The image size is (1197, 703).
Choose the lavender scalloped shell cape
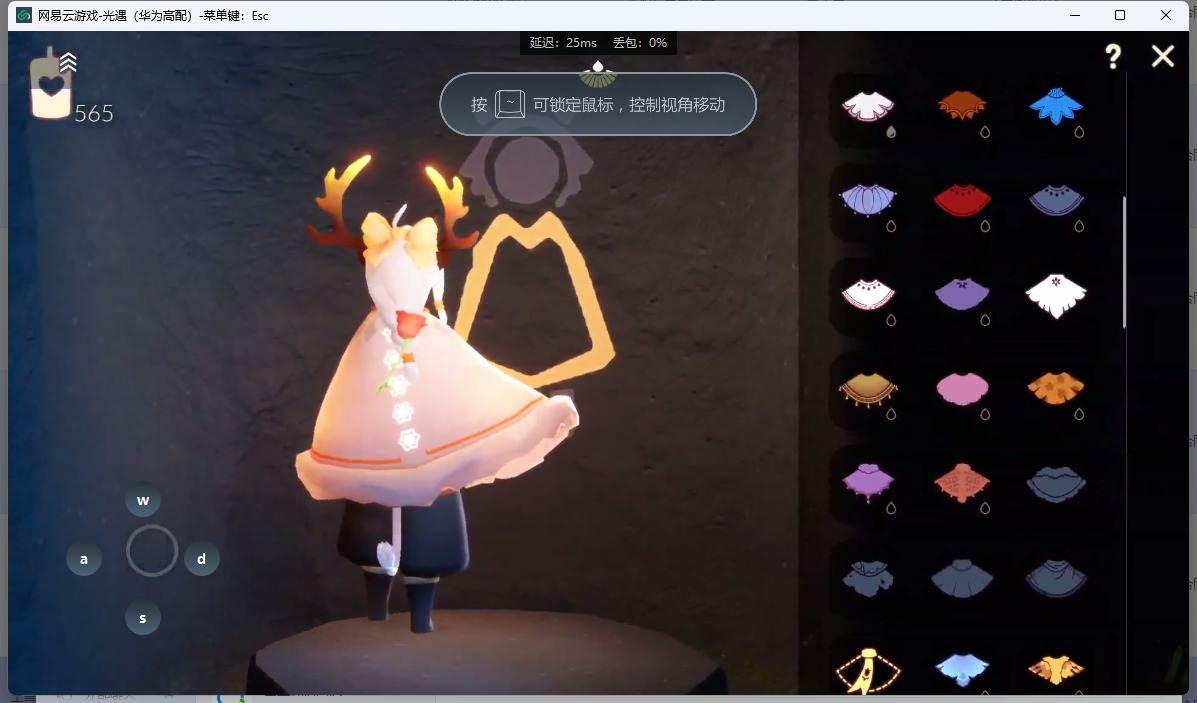tap(868, 200)
